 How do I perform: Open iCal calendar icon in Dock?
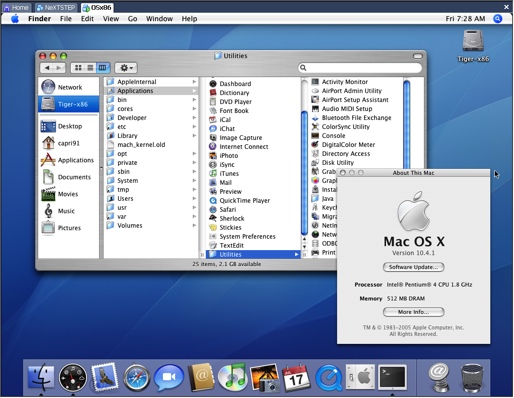click(x=296, y=378)
